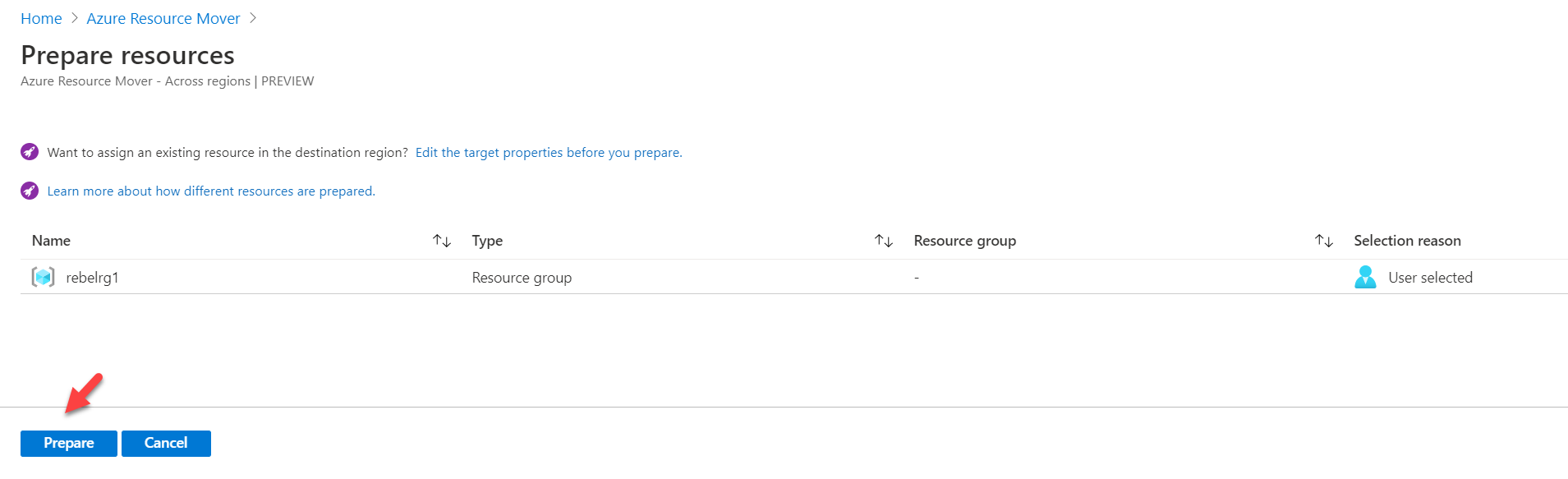
Task: Click the chevron after Azure Resource Mover
Action: [x=253, y=18]
